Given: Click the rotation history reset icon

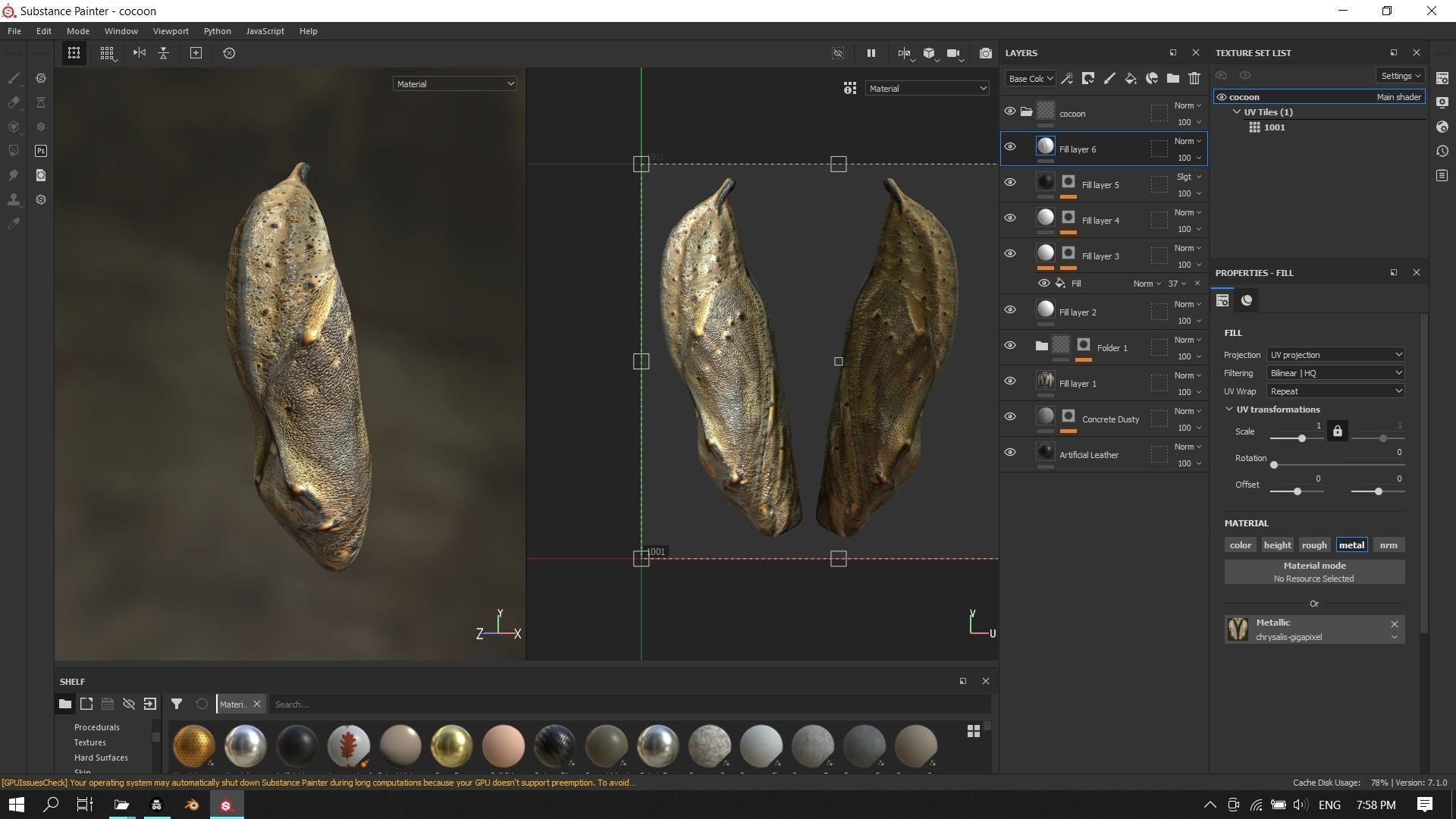Looking at the screenshot, I should (229, 53).
